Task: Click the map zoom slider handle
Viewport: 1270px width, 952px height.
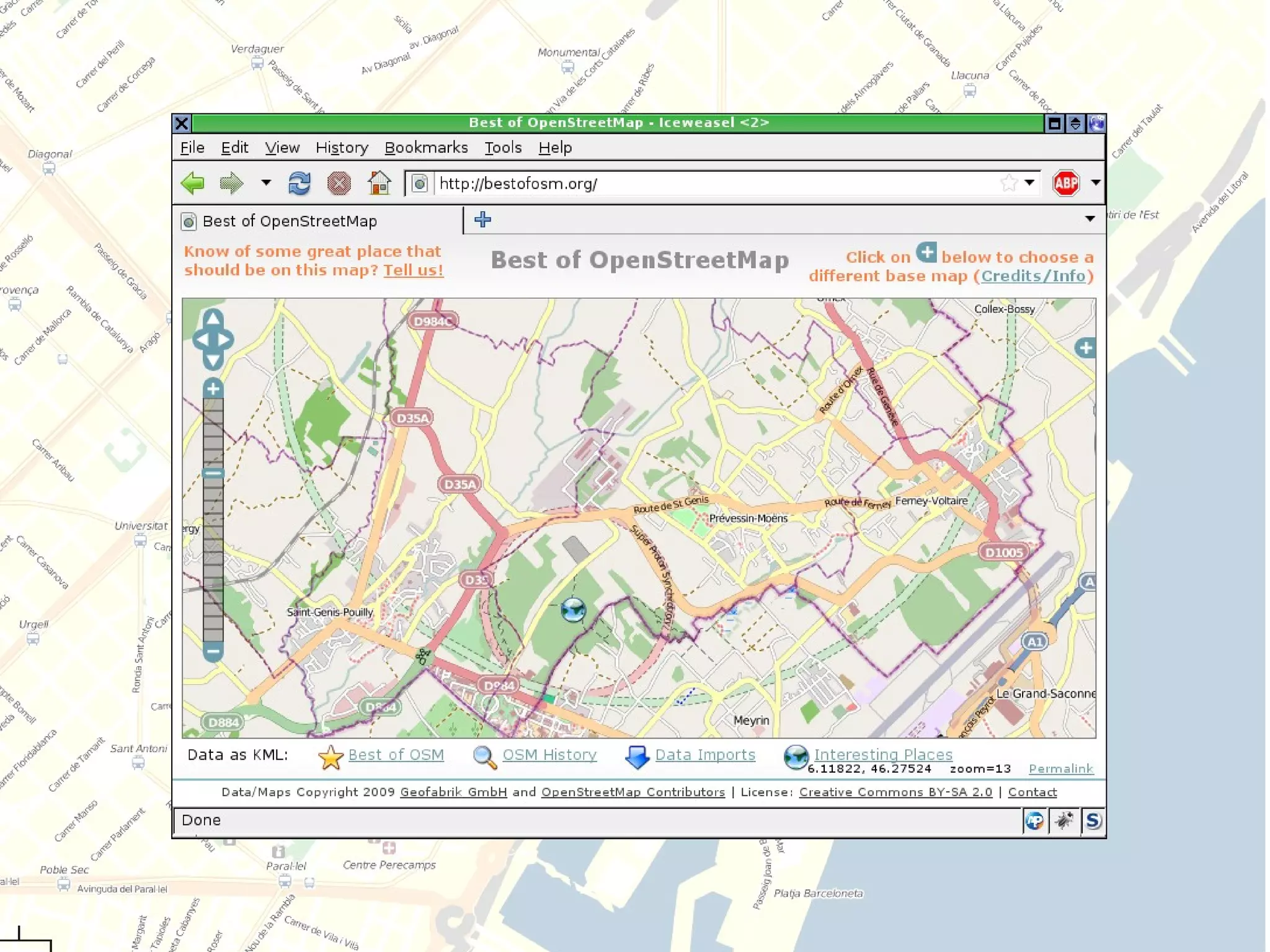Action: [213, 474]
